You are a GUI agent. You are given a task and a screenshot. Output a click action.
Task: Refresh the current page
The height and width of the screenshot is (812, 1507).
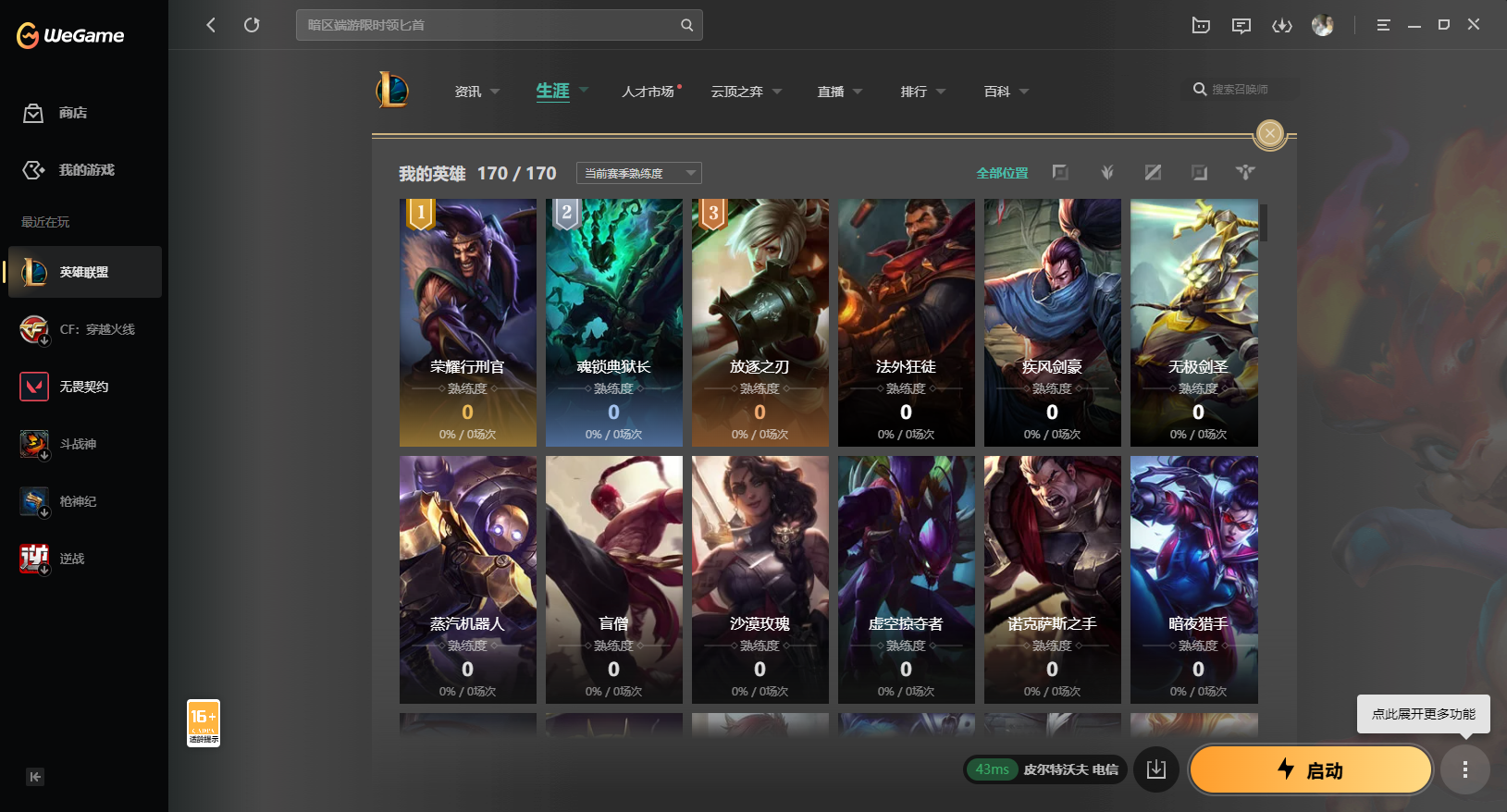[x=252, y=25]
